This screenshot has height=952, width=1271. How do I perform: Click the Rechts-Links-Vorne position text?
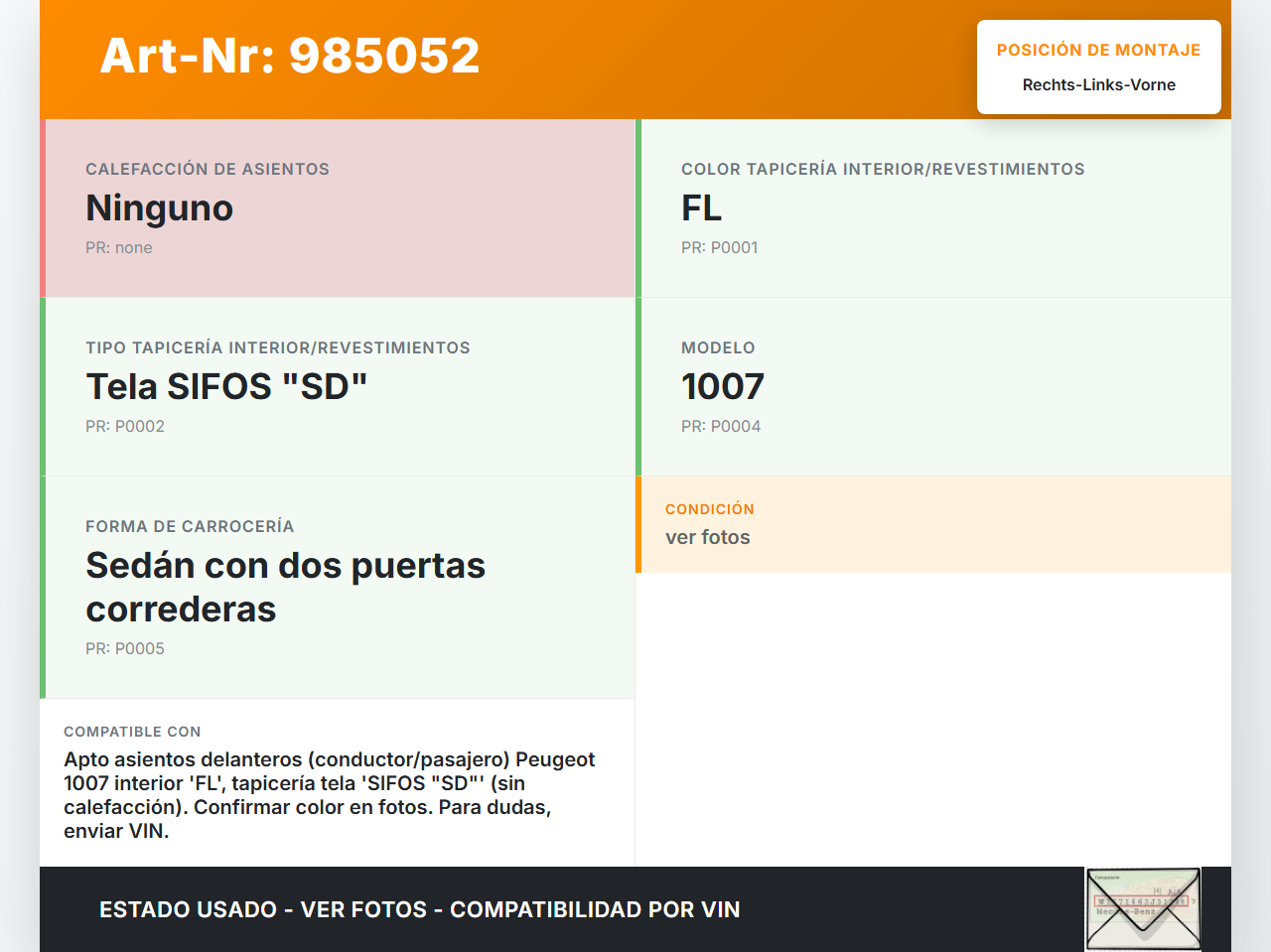[x=1098, y=85]
